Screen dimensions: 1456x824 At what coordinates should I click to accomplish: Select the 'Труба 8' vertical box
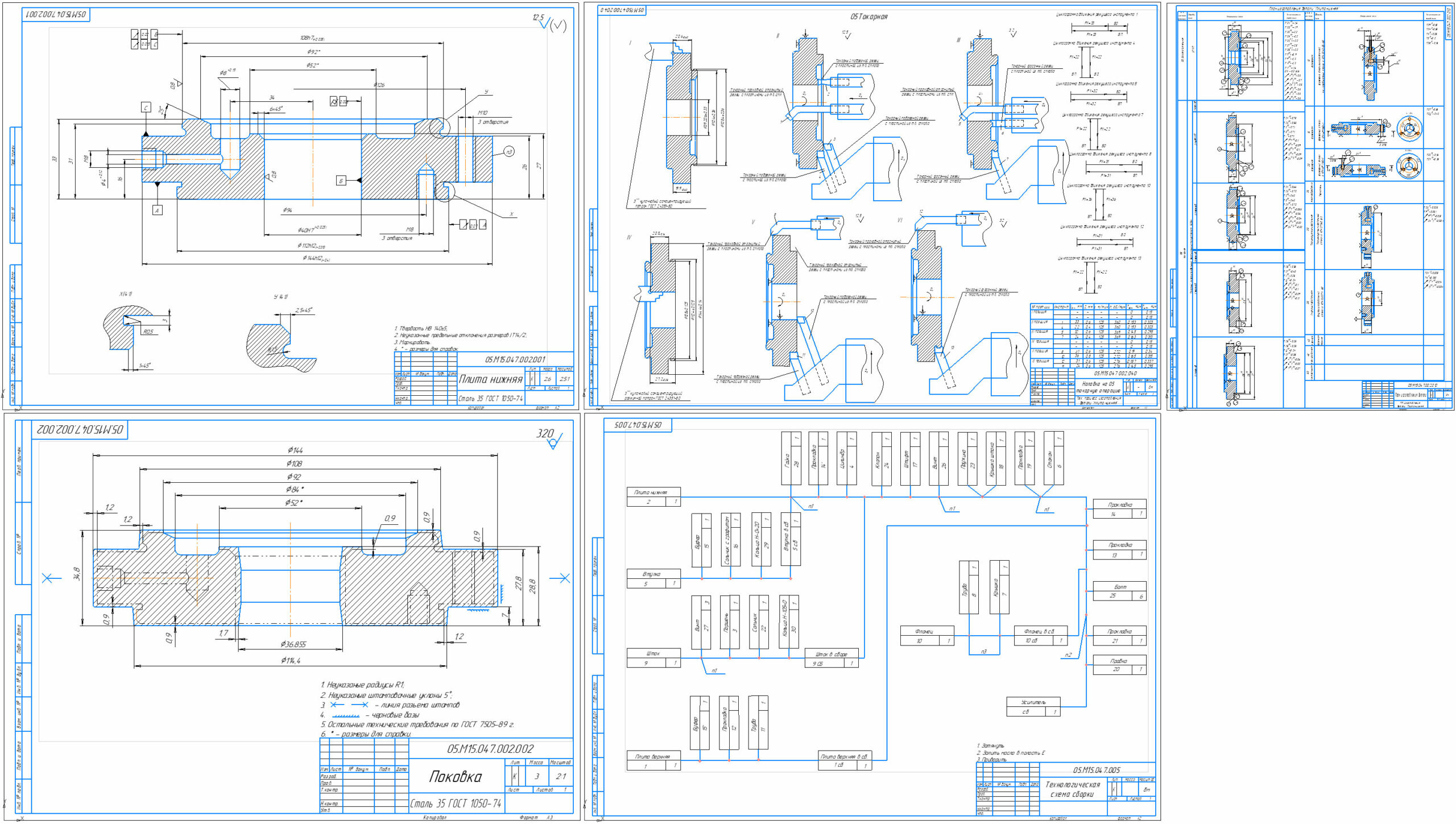point(969,587)
